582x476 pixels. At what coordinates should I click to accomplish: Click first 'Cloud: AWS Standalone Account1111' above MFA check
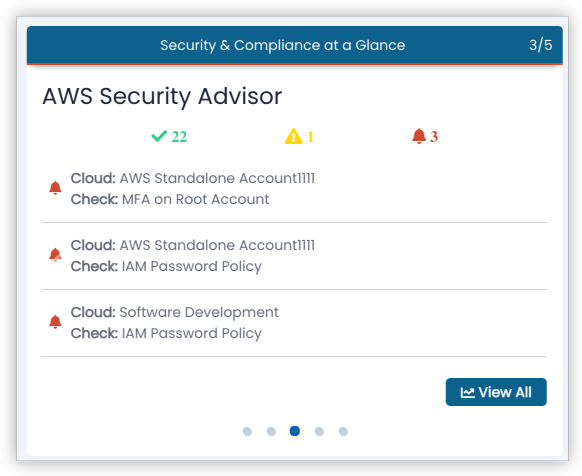click(193, 178)
